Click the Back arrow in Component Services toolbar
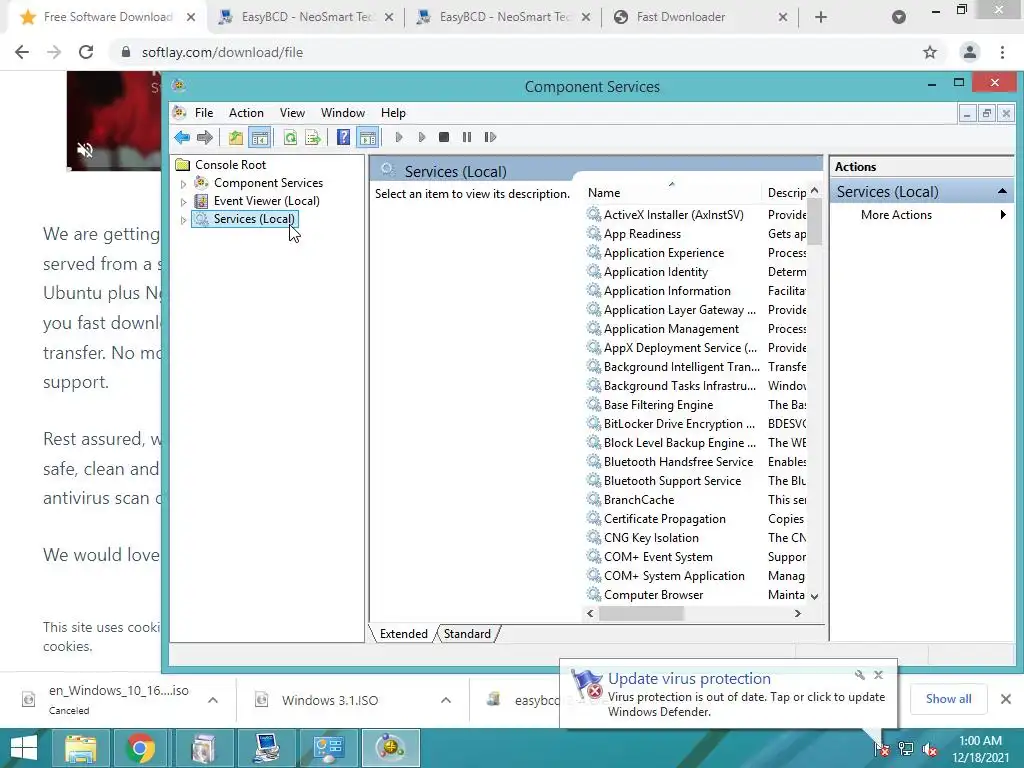1024x768 pixels. pyautogui.click(x=182, y=137)
